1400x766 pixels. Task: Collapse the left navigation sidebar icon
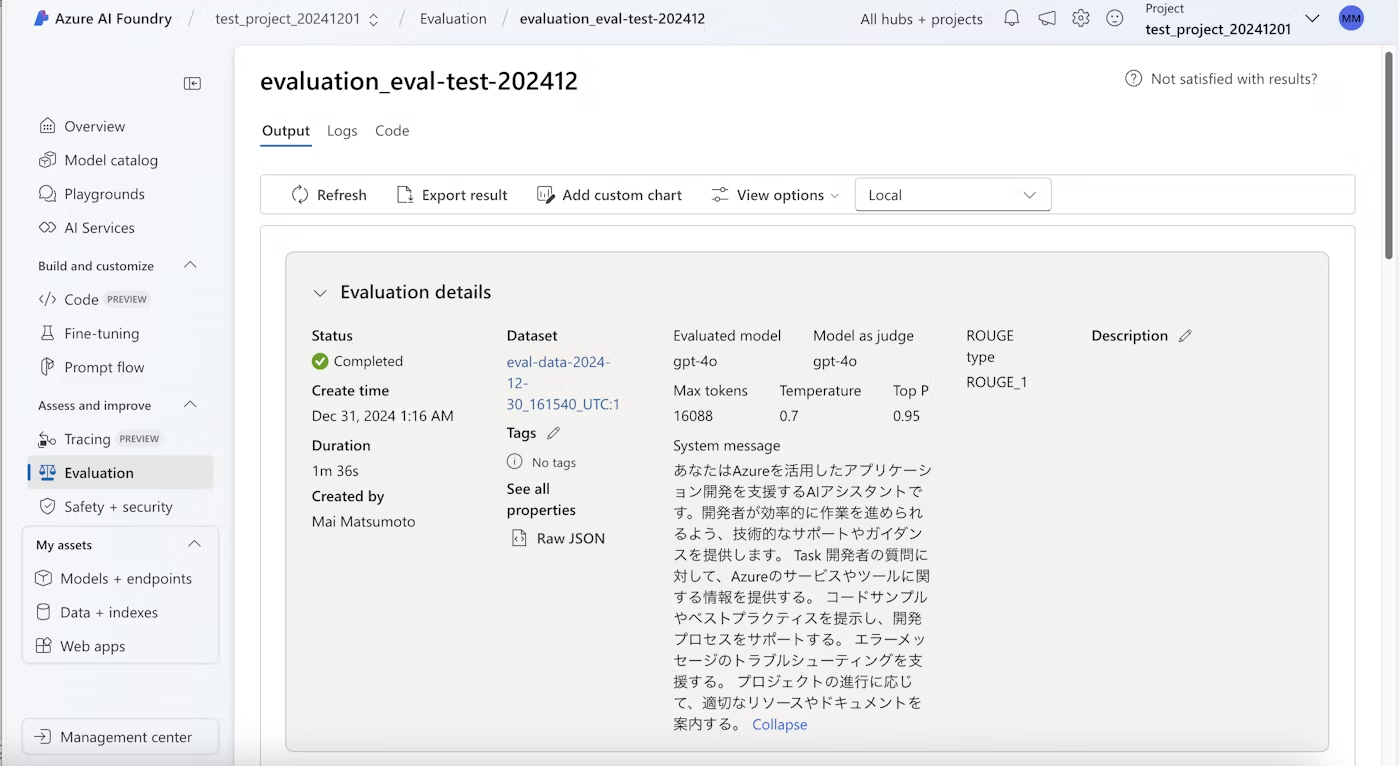pyautogui.click(x=192, y=84)
